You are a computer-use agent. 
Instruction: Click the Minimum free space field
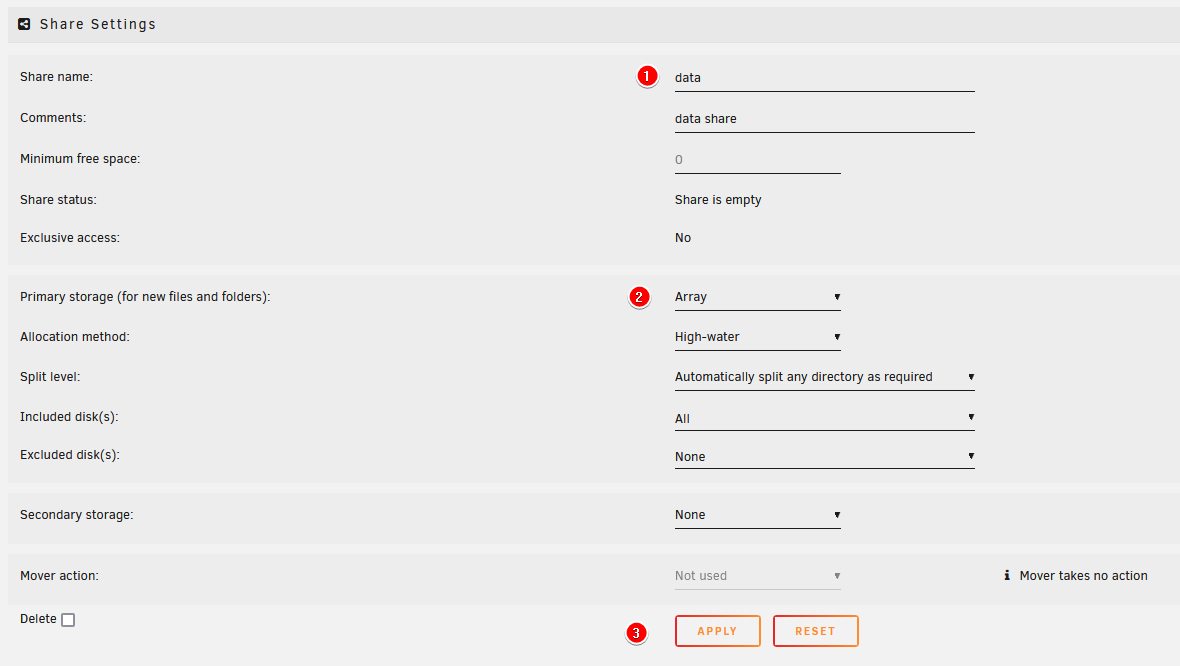(x=757, y=160)
